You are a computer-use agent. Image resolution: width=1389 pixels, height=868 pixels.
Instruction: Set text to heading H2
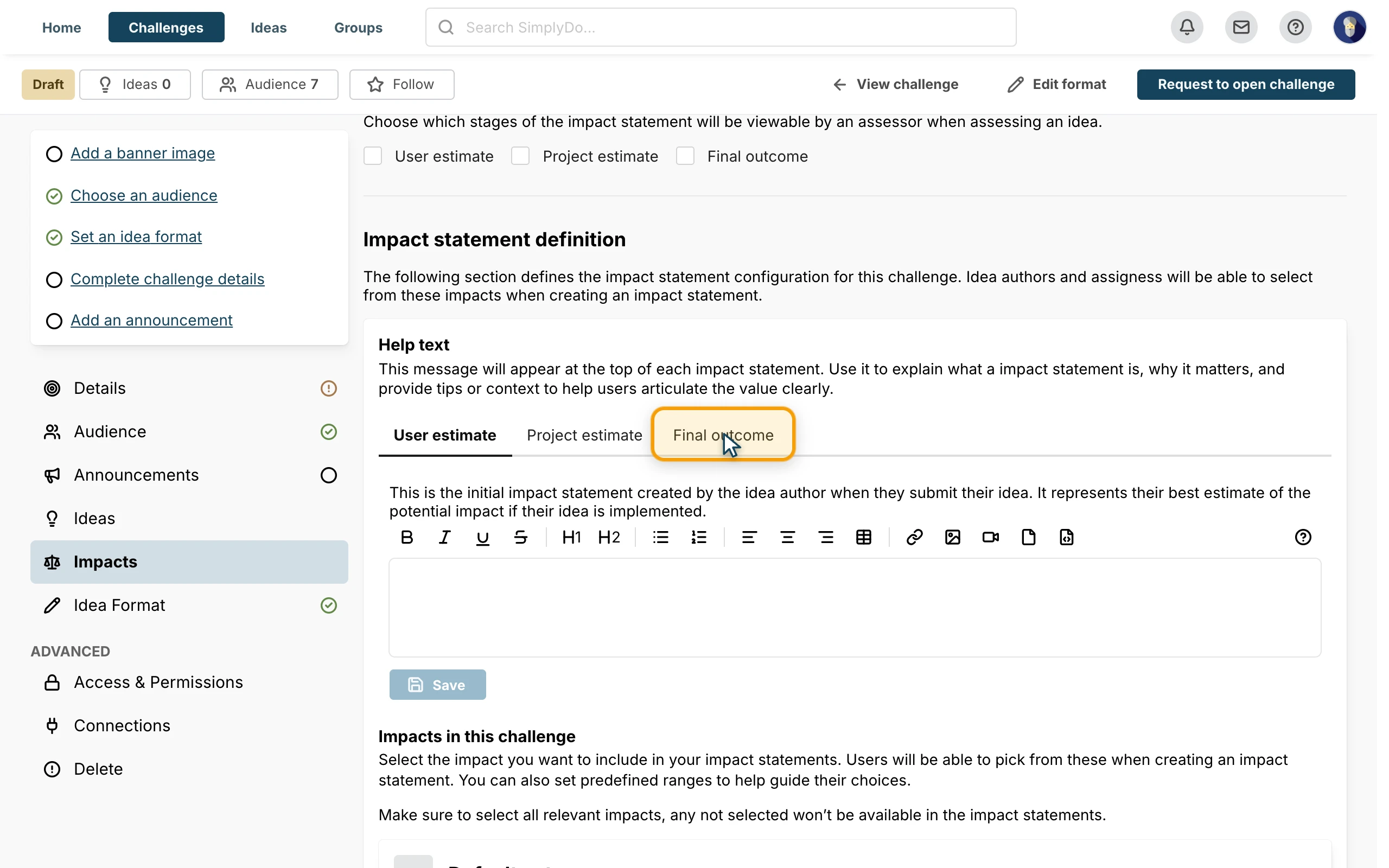pos(609,537)
